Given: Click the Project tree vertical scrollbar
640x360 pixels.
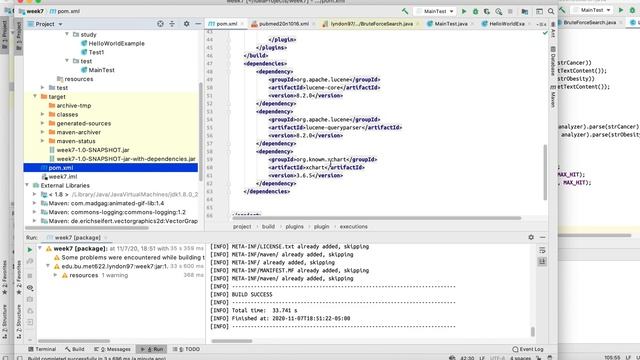Looking at the screenshot, I should 200,131.
